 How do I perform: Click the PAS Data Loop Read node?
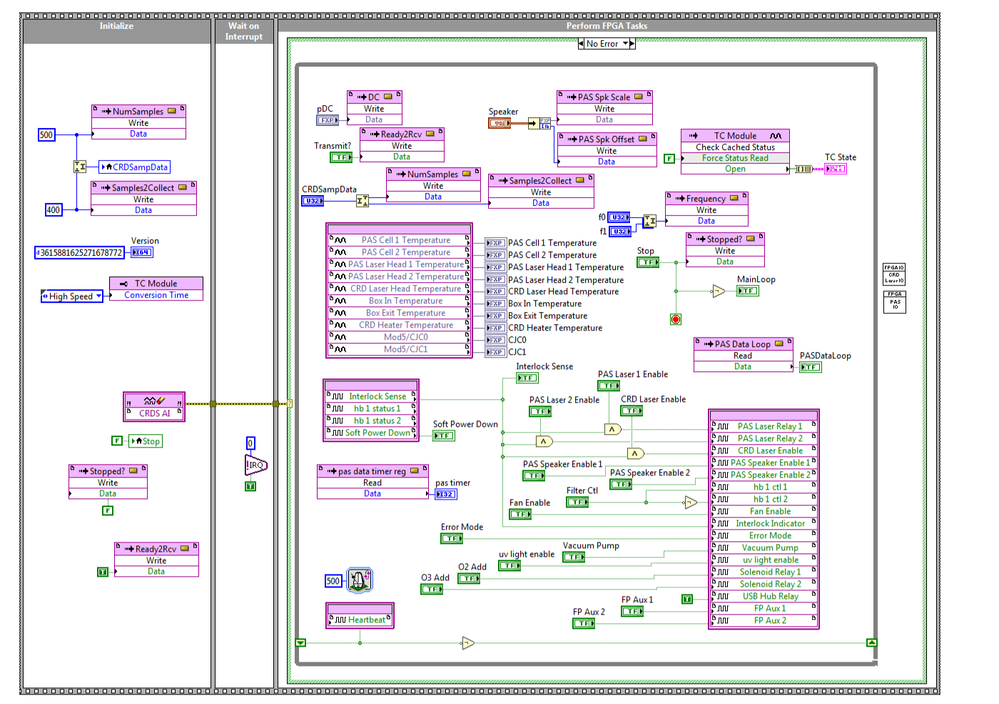tap(742, 355)
